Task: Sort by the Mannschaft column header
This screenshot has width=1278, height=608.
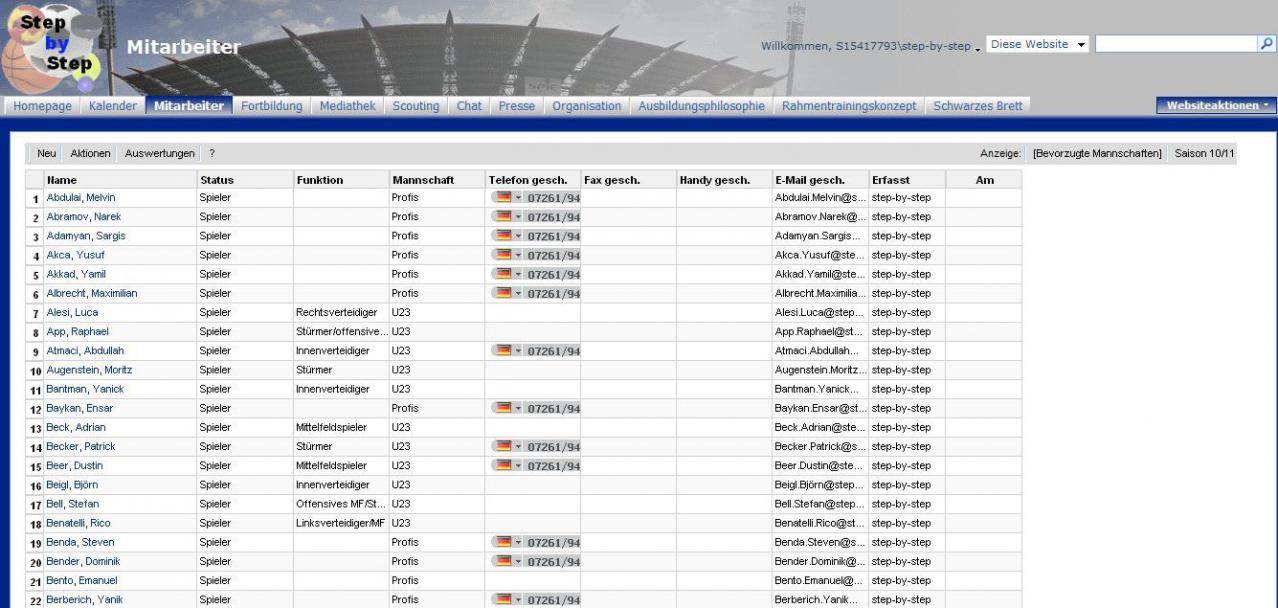Action: tap(423, 180)
